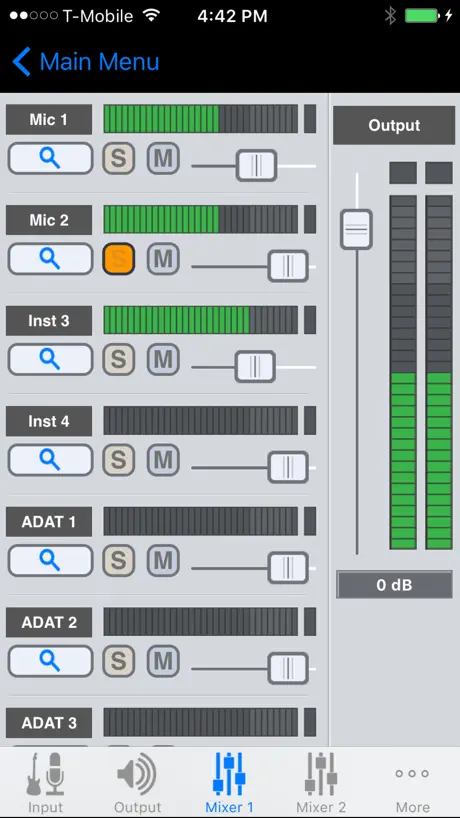460x818 pixels.
Task: Mute the Mic 2 channel
Action: pos(163,259)
